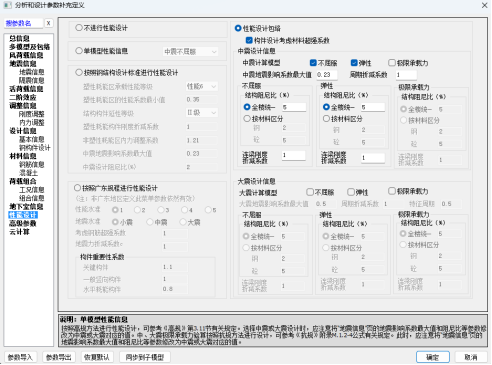Select 按材料区分 under 中震 弹性 damping
Image resolution: width=492 pixels, height=365 pixels.
326,118
